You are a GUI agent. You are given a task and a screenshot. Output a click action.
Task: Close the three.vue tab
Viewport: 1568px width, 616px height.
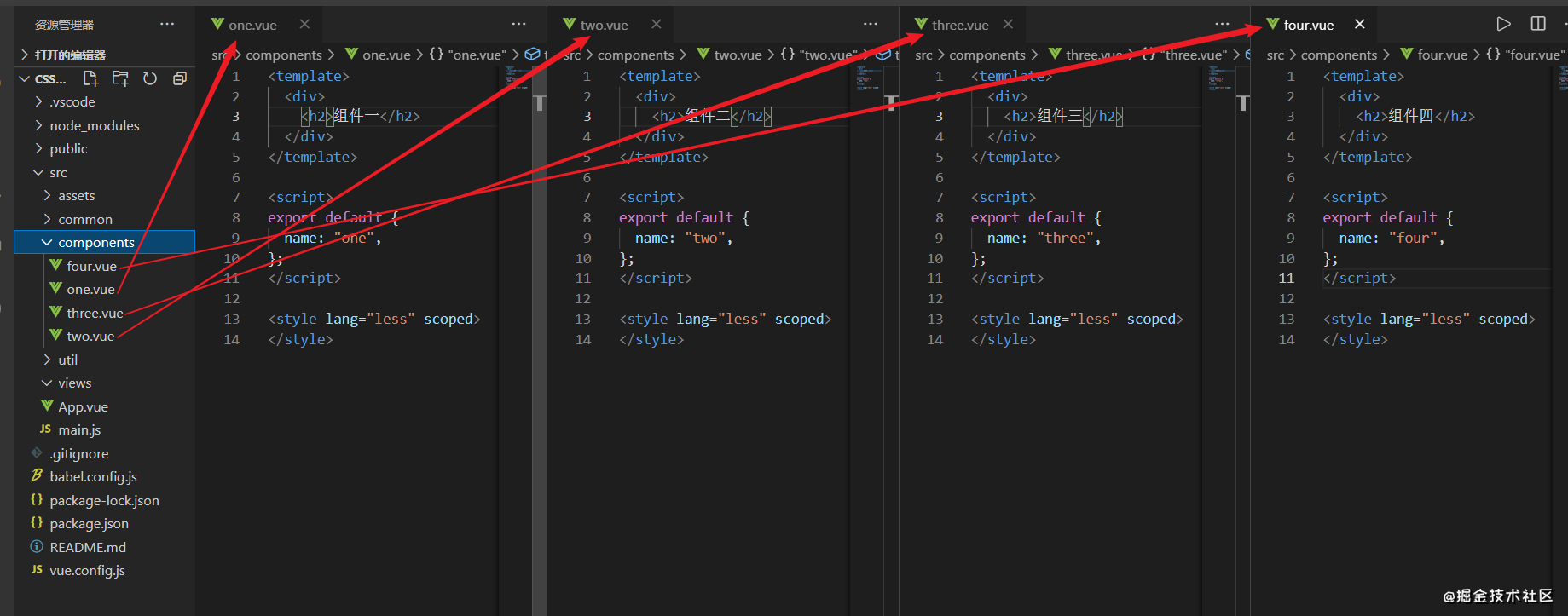tap(1008, 24)
